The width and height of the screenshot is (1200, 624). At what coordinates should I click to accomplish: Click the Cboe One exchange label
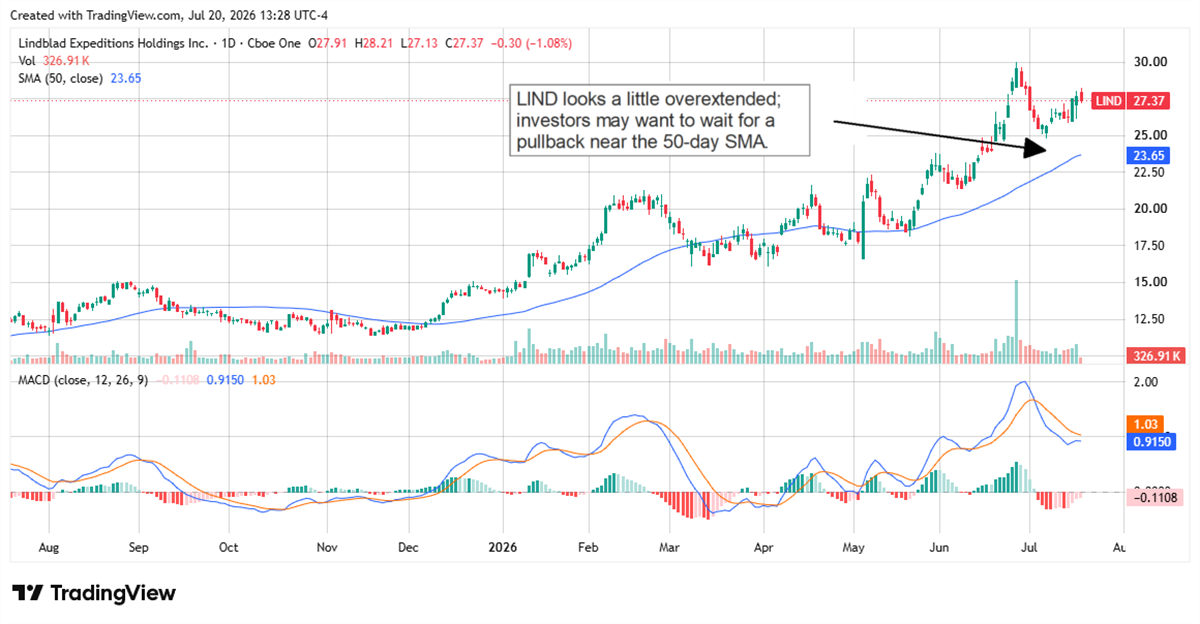tap(274, 43)
